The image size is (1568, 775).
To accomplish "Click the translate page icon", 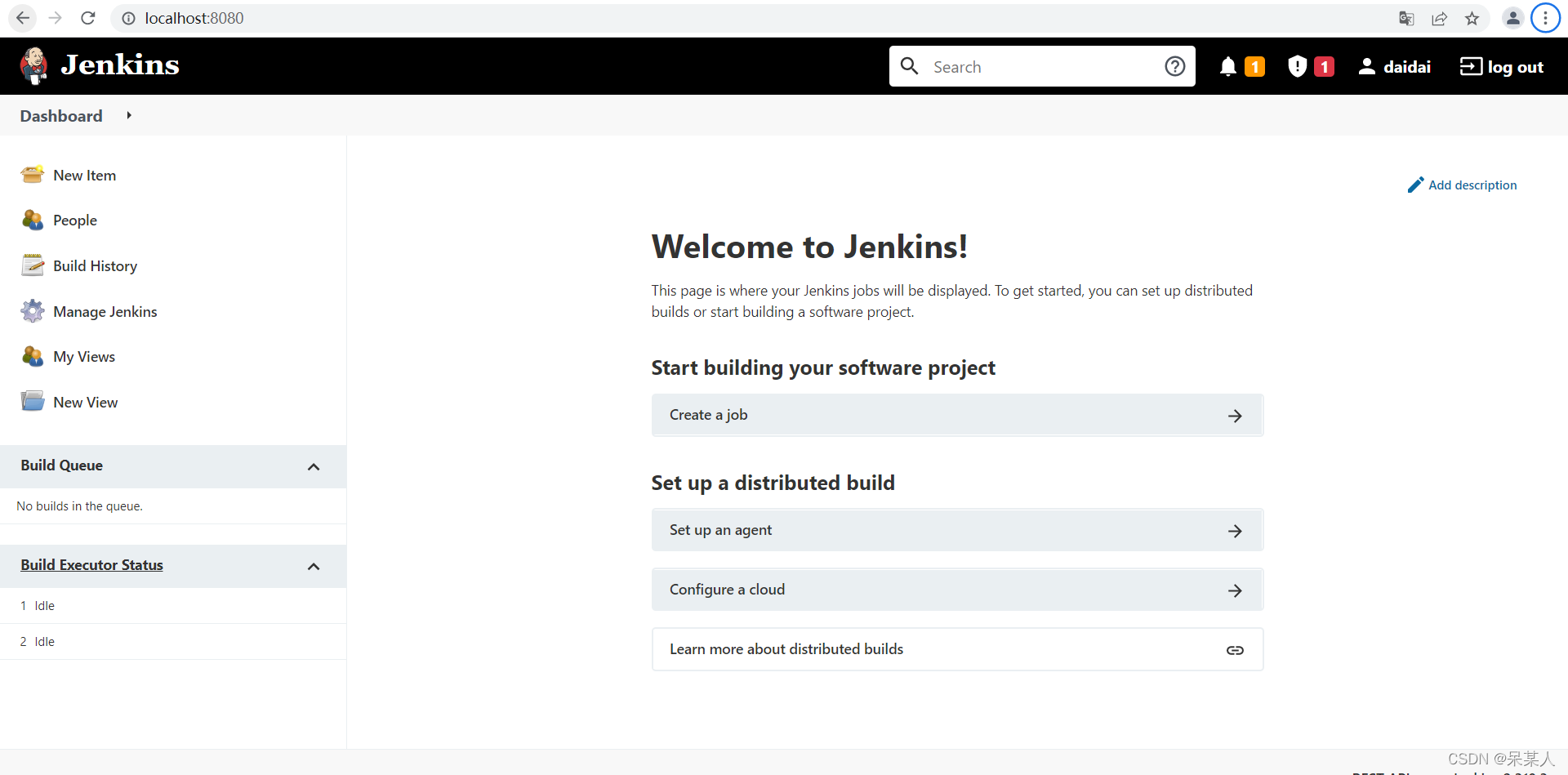I will click(x=1406, y=18).
